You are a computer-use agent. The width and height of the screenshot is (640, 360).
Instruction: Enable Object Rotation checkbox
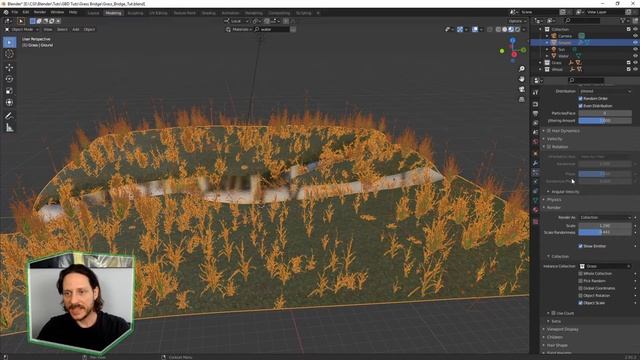coord(580,296)
